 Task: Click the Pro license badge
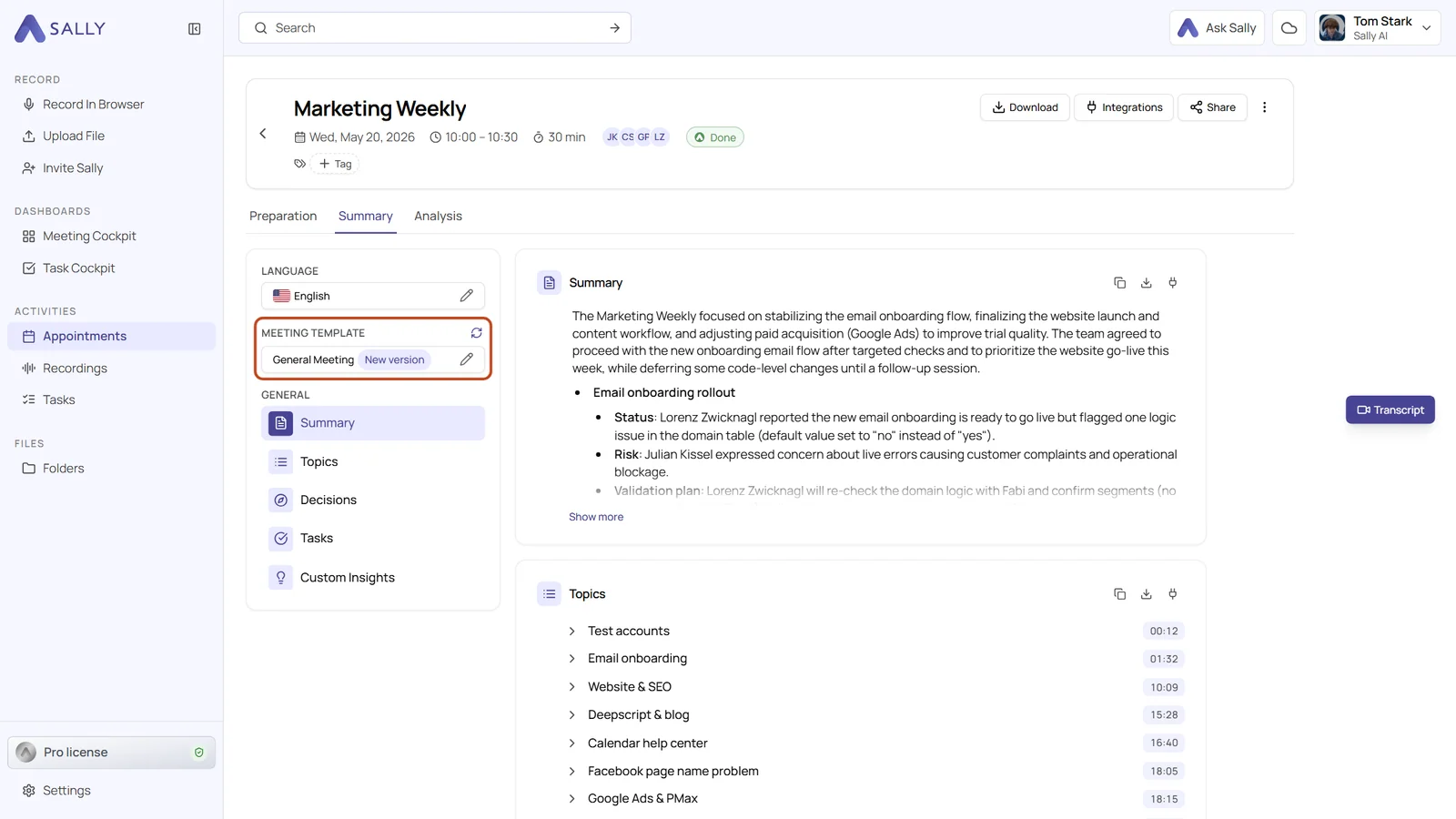[x=112, y=753]
